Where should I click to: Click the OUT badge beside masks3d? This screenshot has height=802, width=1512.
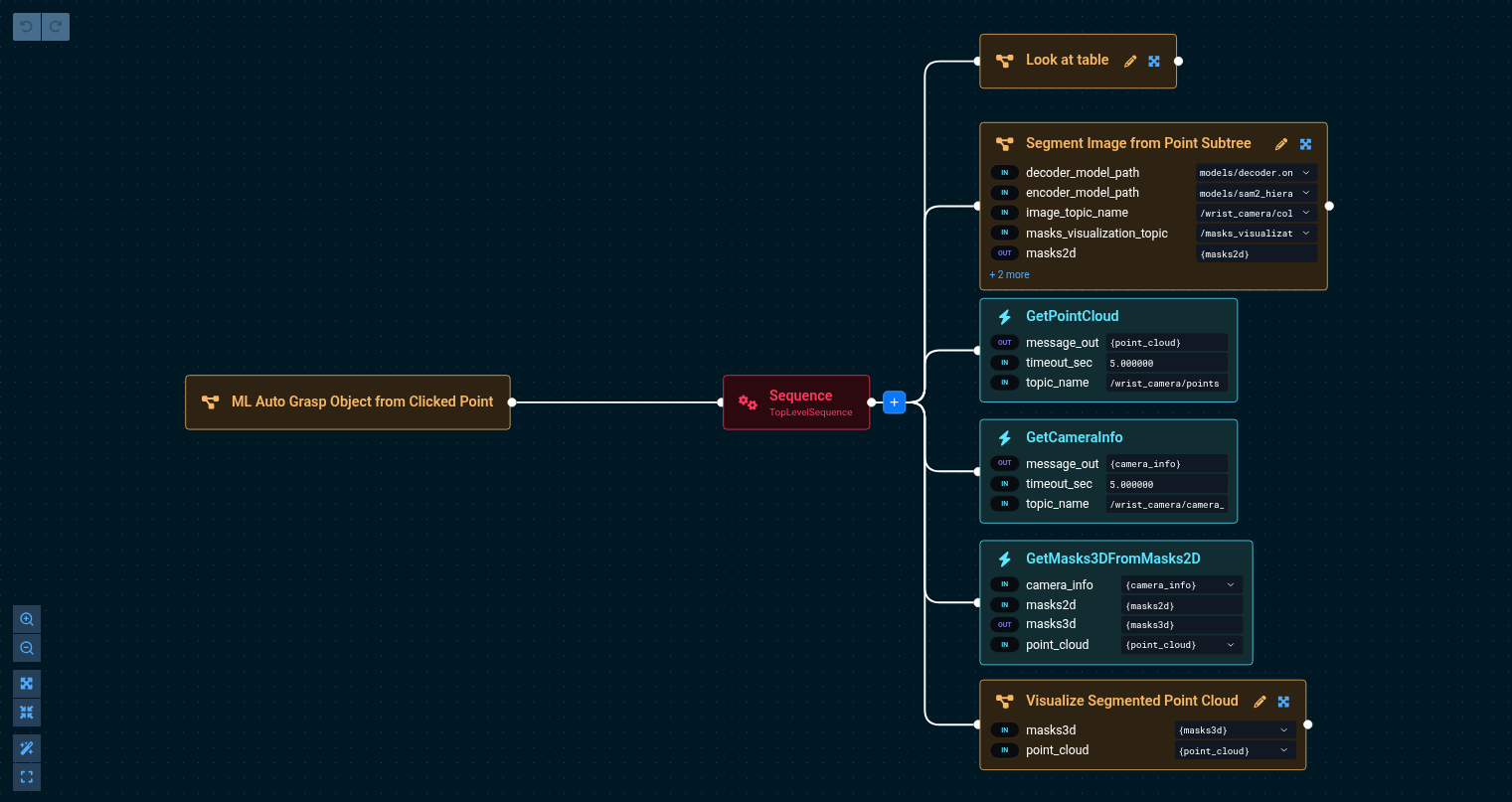pyautogui.click(x=1004, y=625)
